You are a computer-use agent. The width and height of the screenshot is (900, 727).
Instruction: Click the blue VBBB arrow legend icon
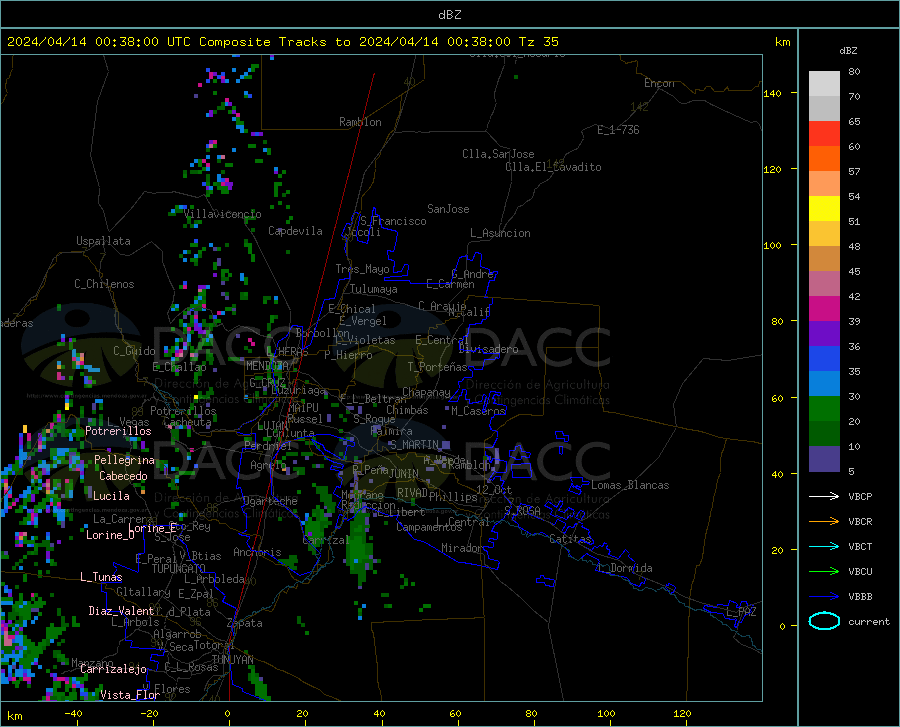pos(824,596)
